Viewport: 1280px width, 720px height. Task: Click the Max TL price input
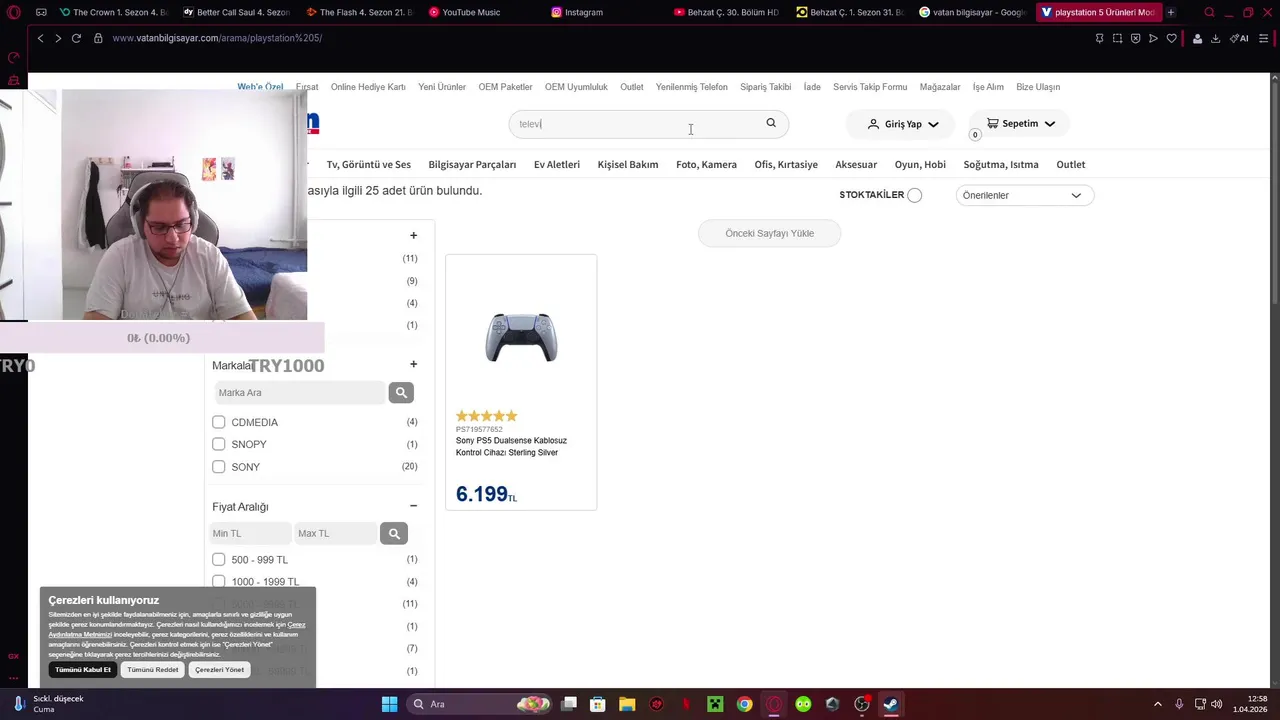point(336,534)
